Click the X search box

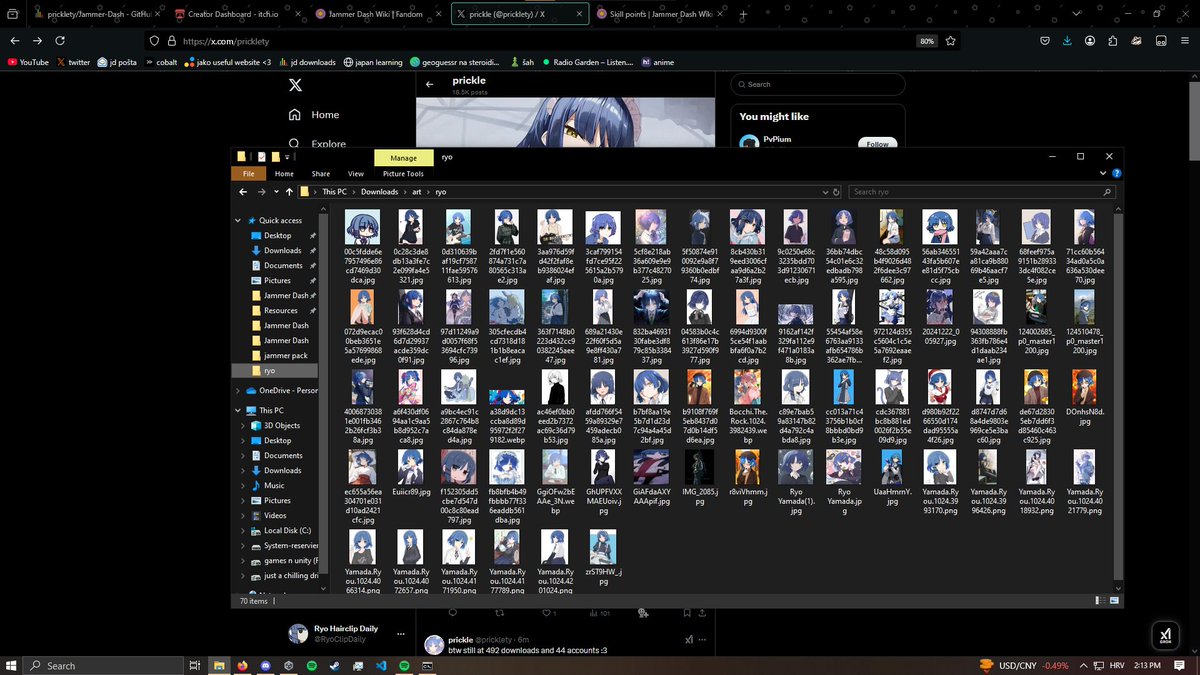(x=817, y=85)
